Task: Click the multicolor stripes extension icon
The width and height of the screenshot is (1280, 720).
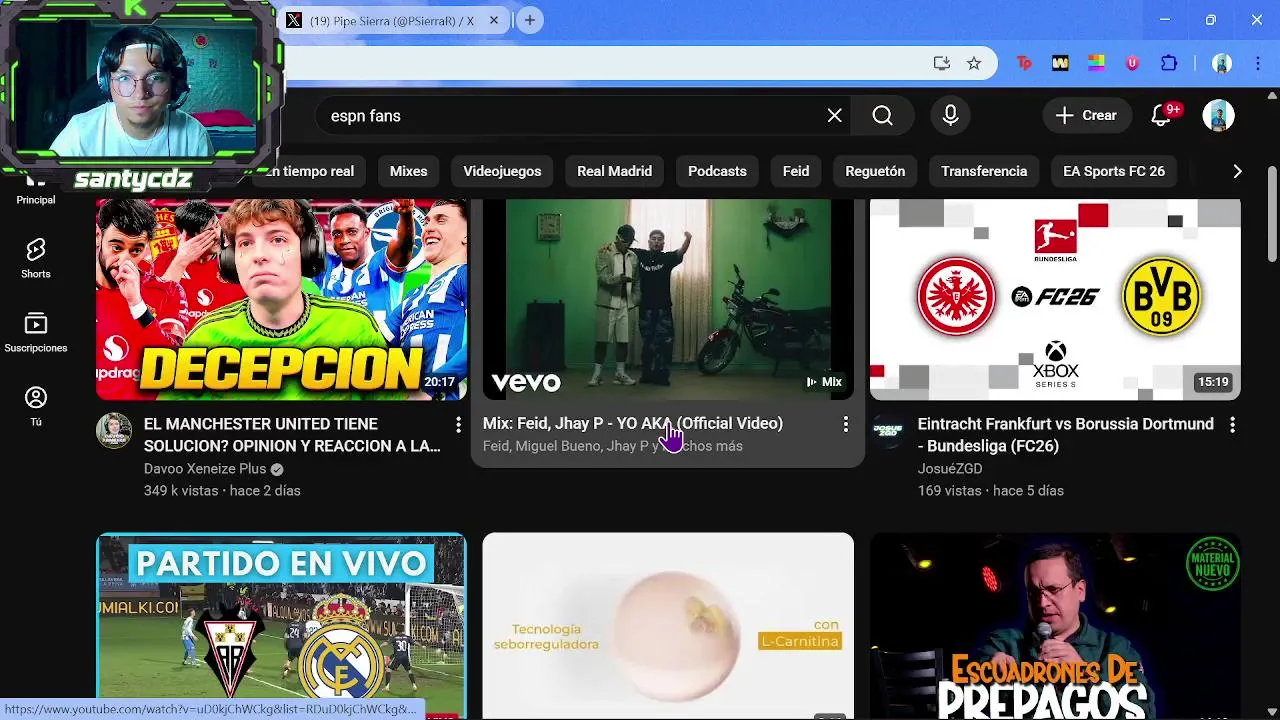Action: click(x=1096, y=63)
